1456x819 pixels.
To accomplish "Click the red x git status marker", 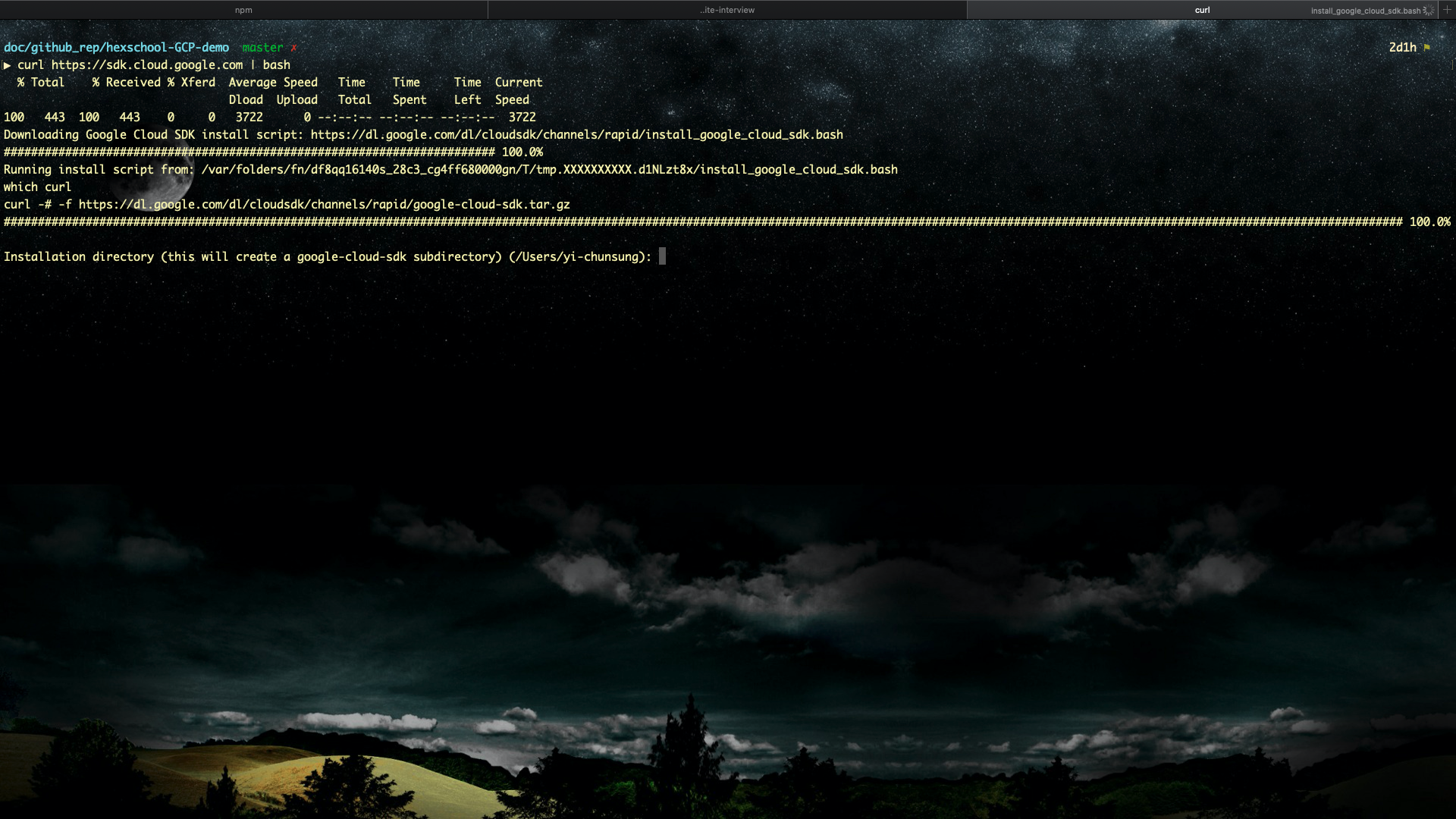I will click(293, 48).
